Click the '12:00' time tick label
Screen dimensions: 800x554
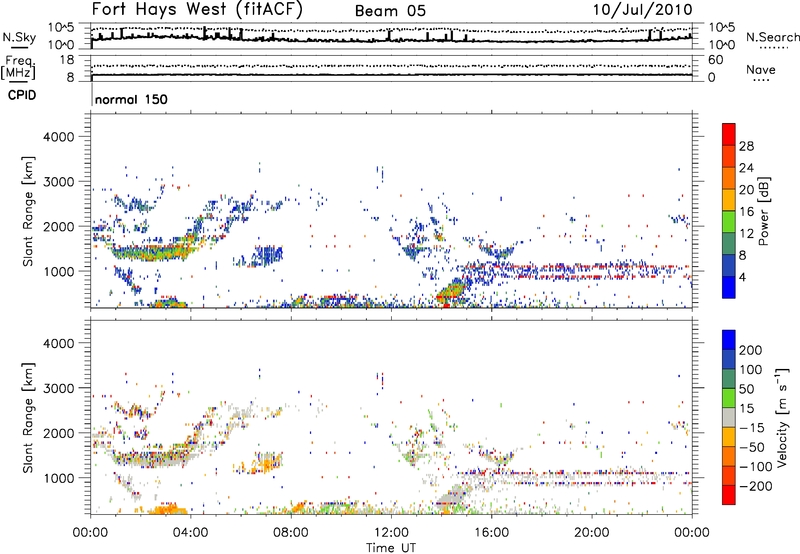(x=391, y=533)
